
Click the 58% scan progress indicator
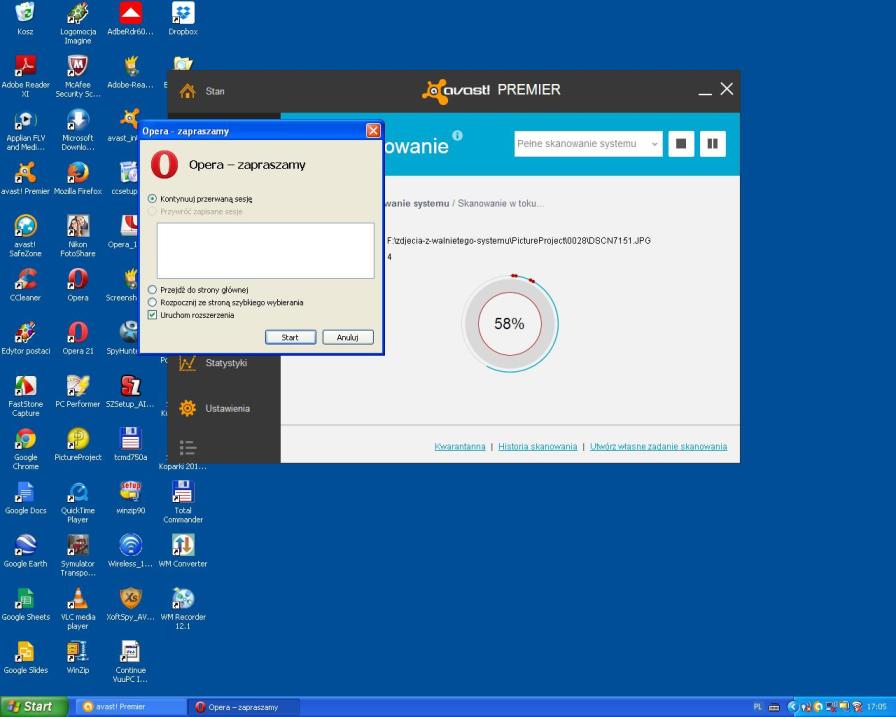[509, 323]
